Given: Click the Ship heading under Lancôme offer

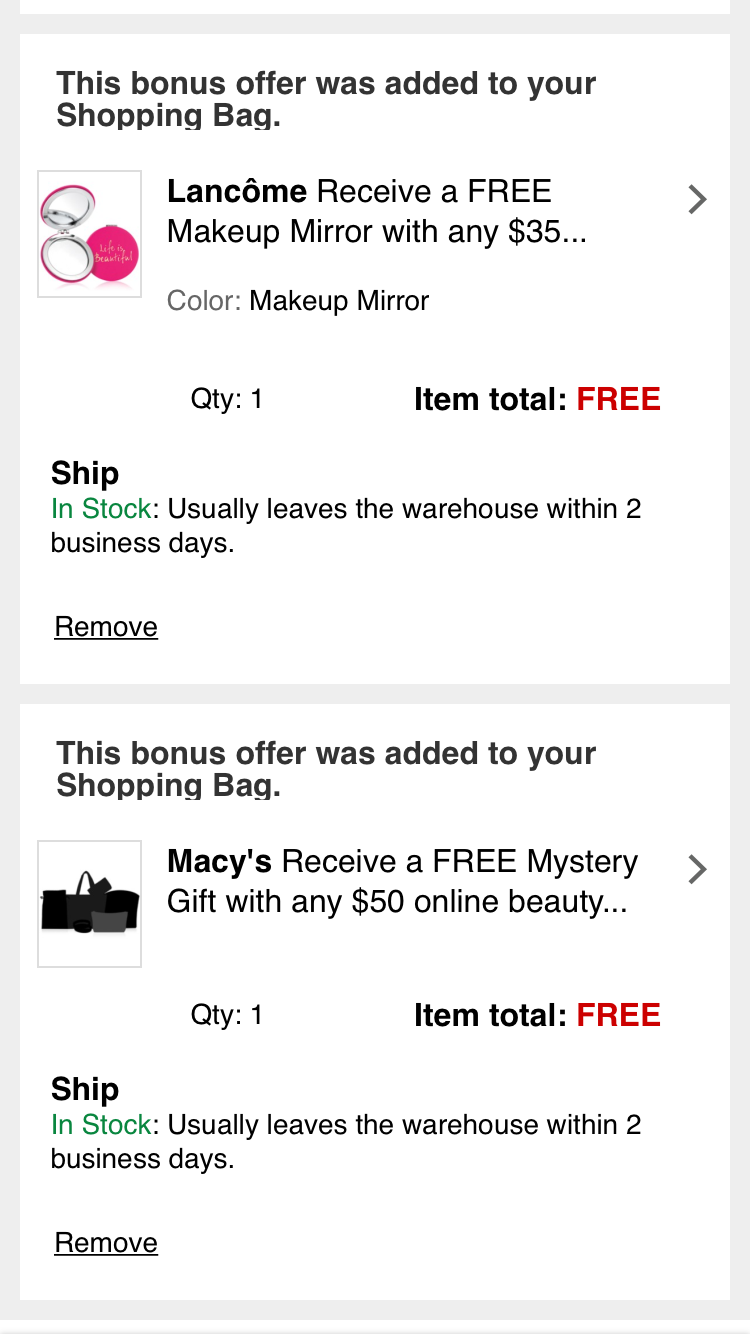Looking at the screenshot, I should tap(85, 474).
